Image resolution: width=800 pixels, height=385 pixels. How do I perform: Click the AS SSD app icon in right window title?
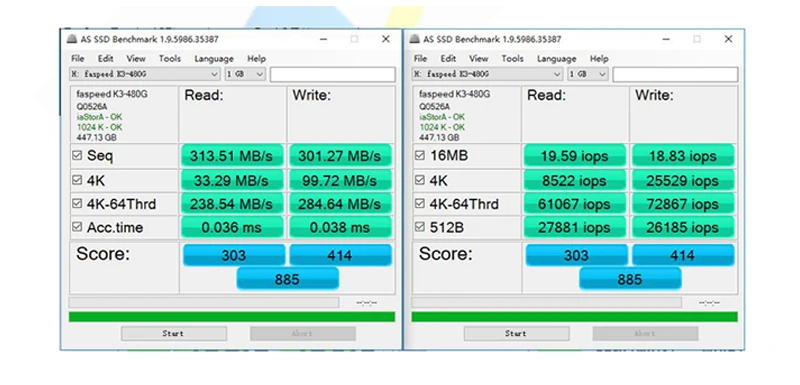[415, 40]
